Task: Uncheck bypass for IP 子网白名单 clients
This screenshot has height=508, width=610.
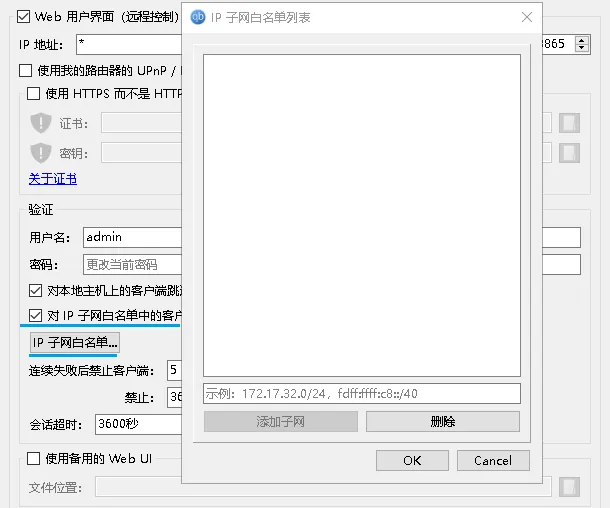Action: (35, 315)
